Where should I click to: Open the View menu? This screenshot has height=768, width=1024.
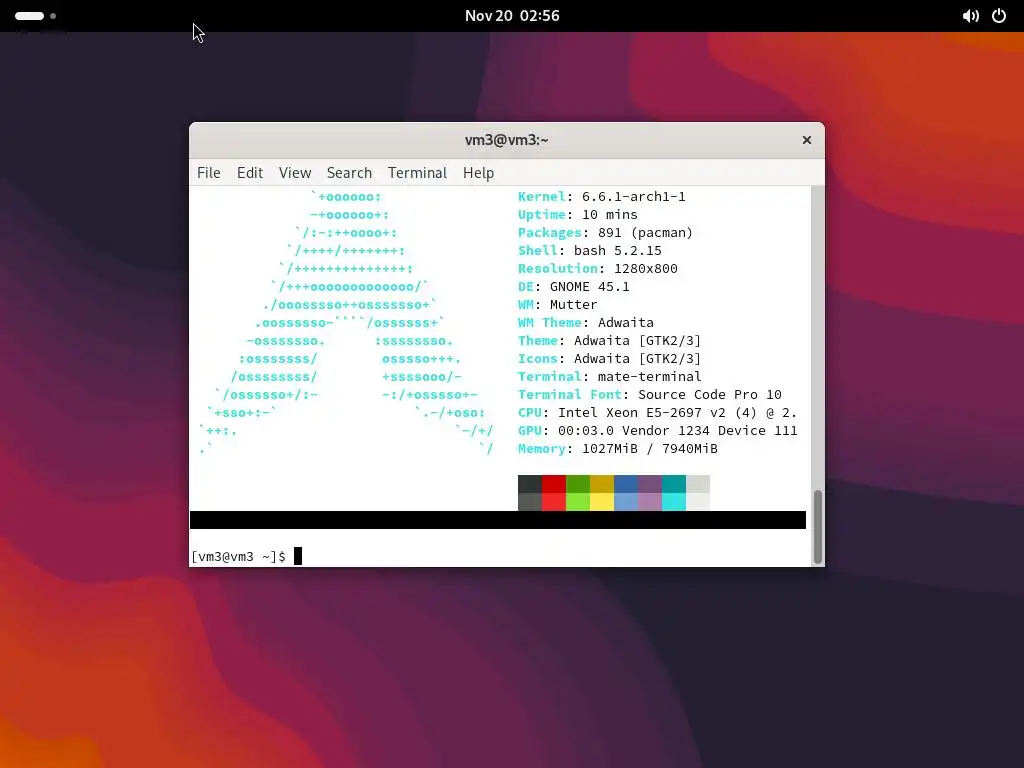tap(295, 173)
